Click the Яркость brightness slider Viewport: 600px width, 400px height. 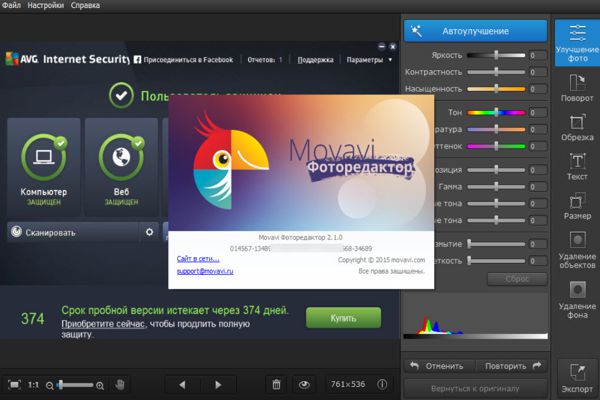click(x=496, y=55)
